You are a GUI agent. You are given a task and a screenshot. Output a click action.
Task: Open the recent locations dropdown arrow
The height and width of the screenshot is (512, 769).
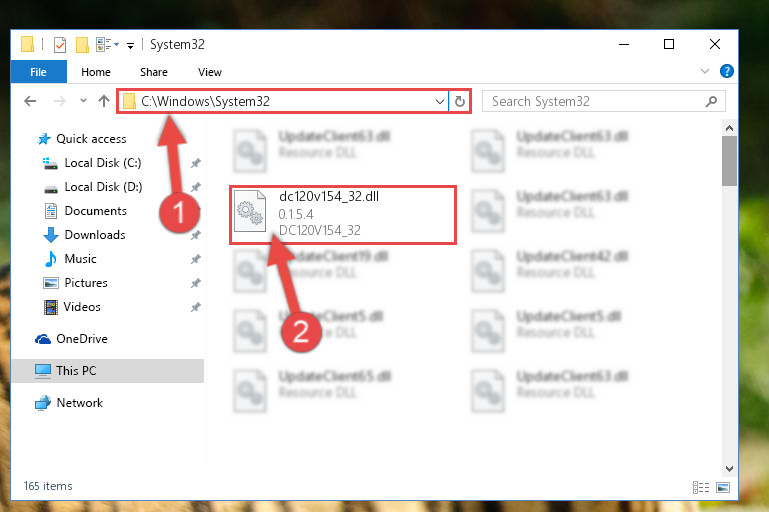(83, 101)
